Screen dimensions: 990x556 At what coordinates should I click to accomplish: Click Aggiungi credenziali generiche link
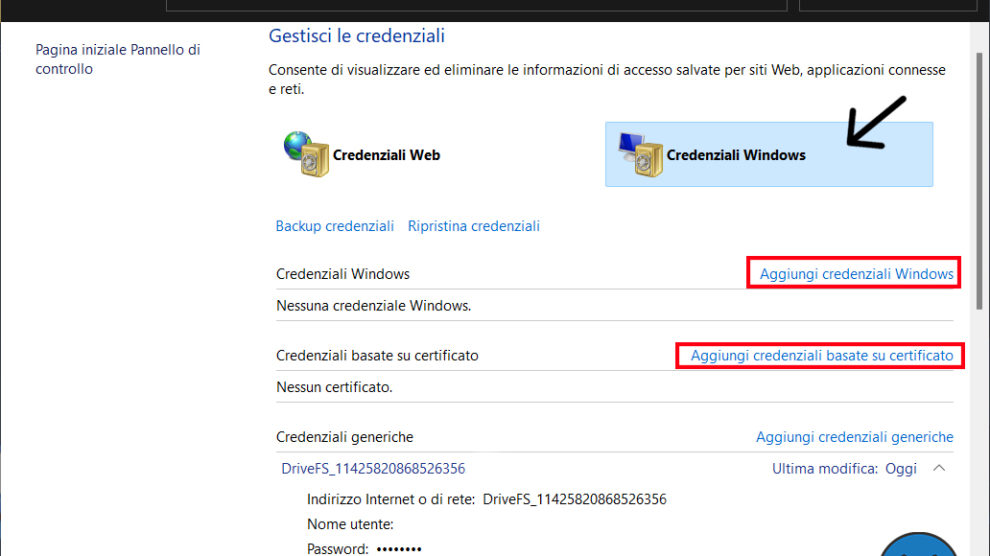pyautogui.click(x=854, y=437)
